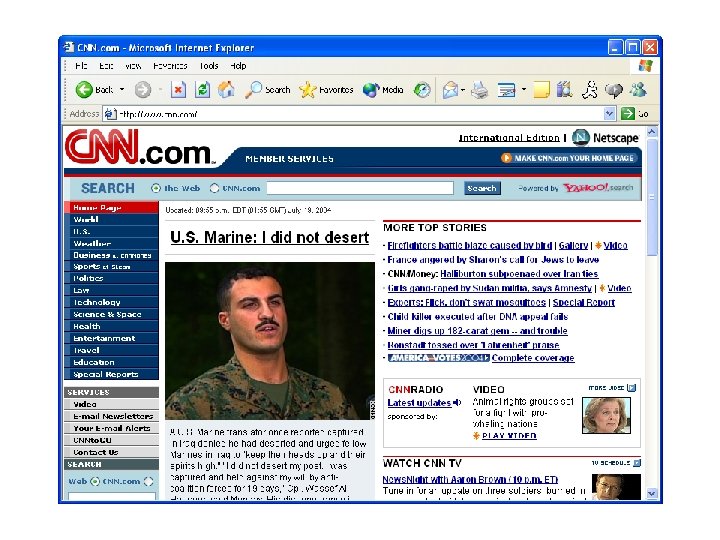
Task: Click the green Go arrow button
Action: click(x=627, y=113)
